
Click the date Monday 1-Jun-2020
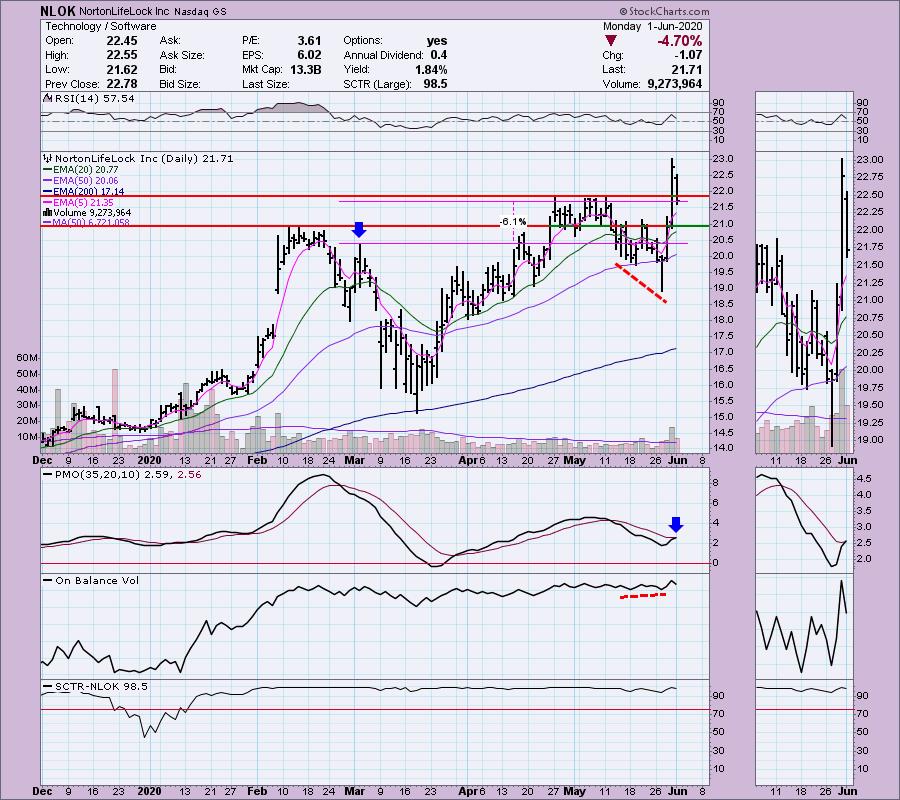(652, 26)
